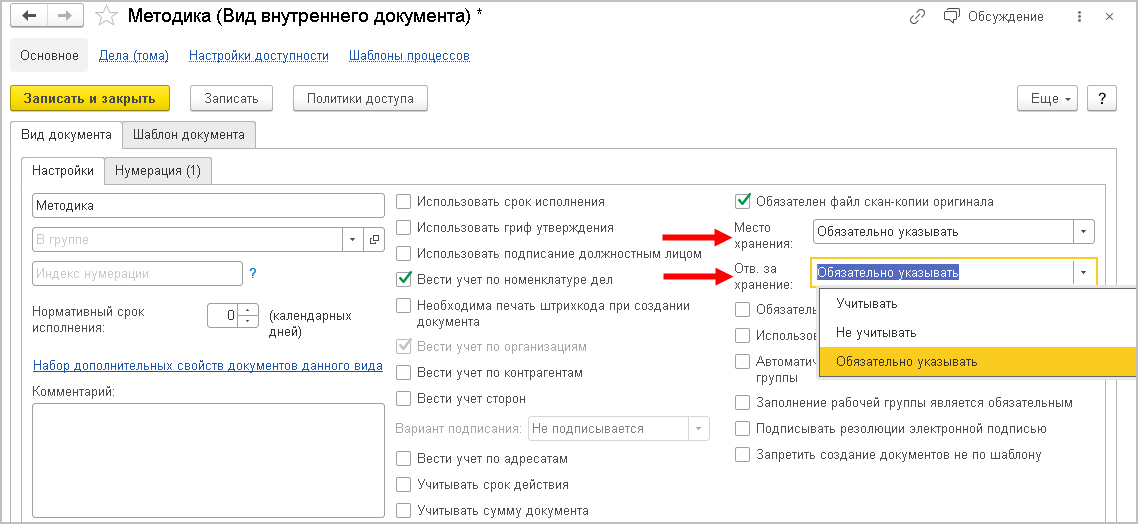Screen dimensions: 1138x524
Task: Click the Индекс нумерации input field
Action: tap(137, 273)
